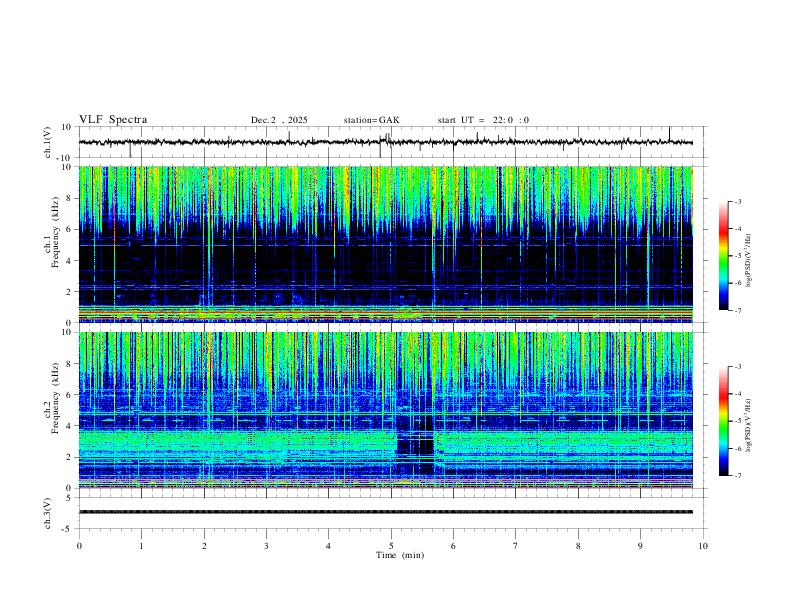Image resolution: width=792 pixels, height=612 pixels.
Task: Click the -7 tick on the ch.2 color bar
Action: (x=737, y=476)
